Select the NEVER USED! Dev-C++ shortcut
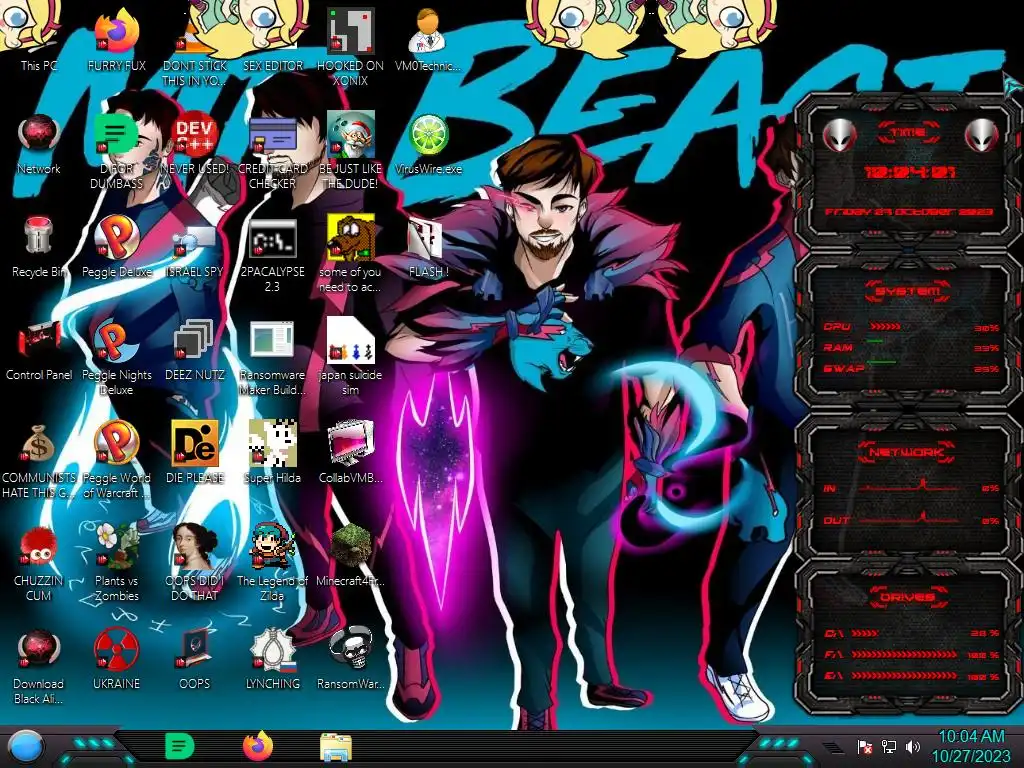This screenshot has width=1024, height=768. 195,144
